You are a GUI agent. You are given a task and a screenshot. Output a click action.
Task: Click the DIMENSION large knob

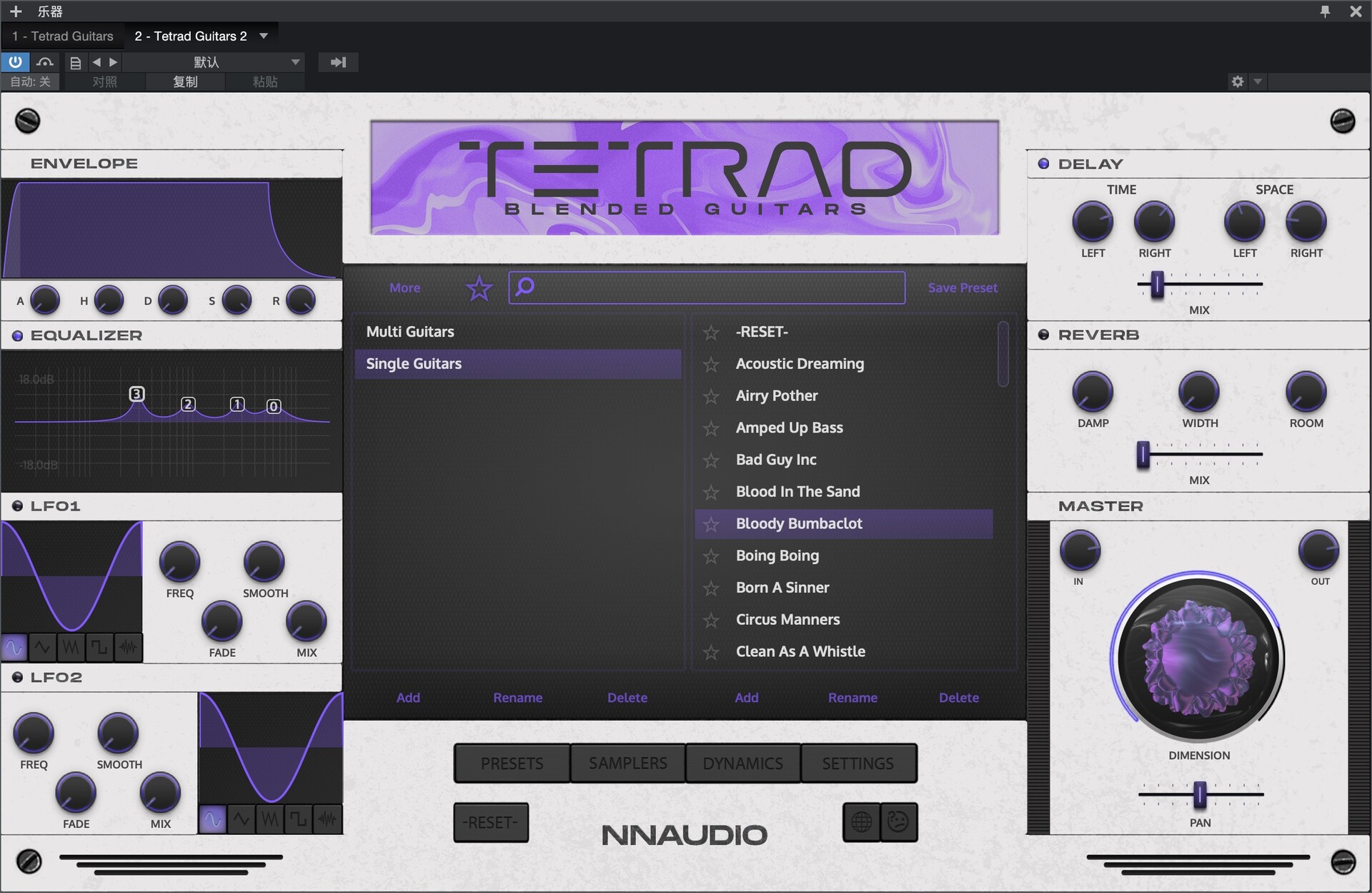(x=1200, y=658)
